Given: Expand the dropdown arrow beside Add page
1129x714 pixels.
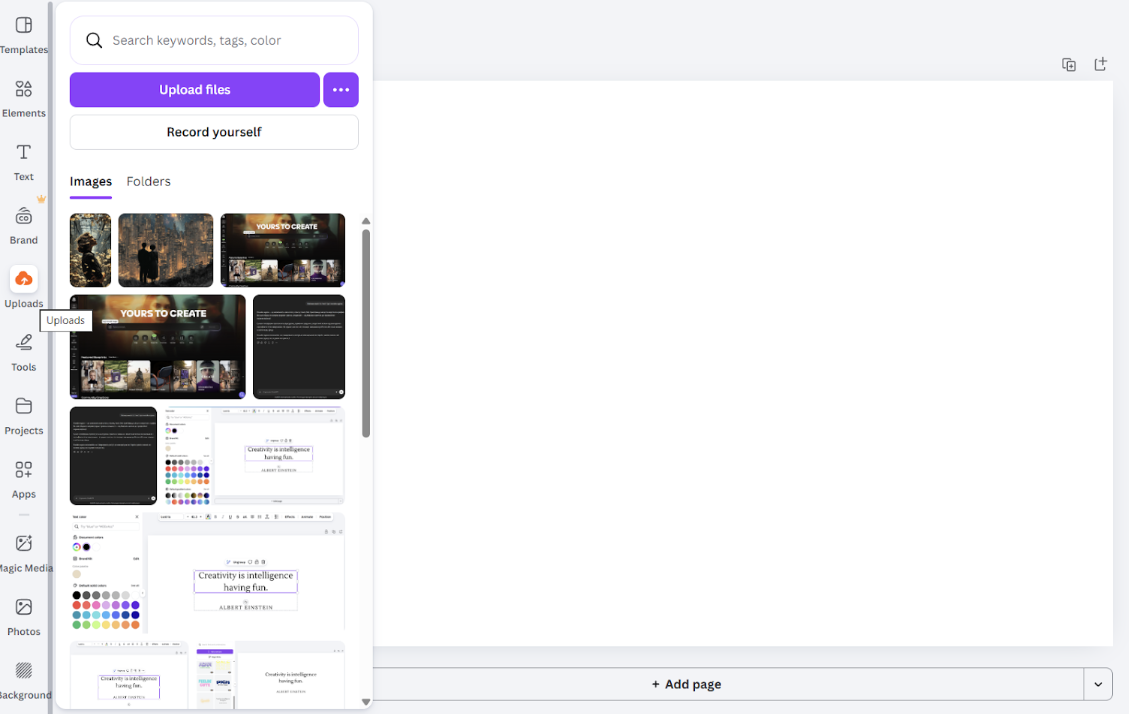Looking at the screenshot, I should (x=1098, y=685).
